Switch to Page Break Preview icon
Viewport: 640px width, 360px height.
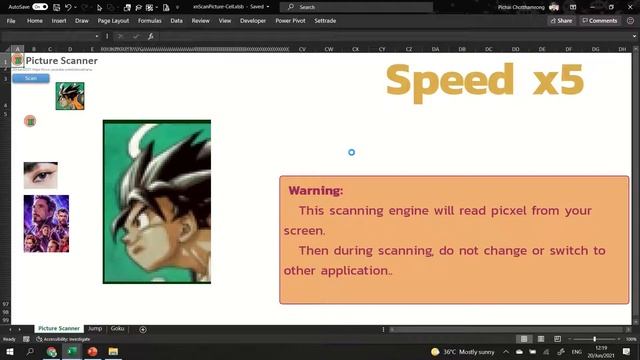tap(558, 339)
